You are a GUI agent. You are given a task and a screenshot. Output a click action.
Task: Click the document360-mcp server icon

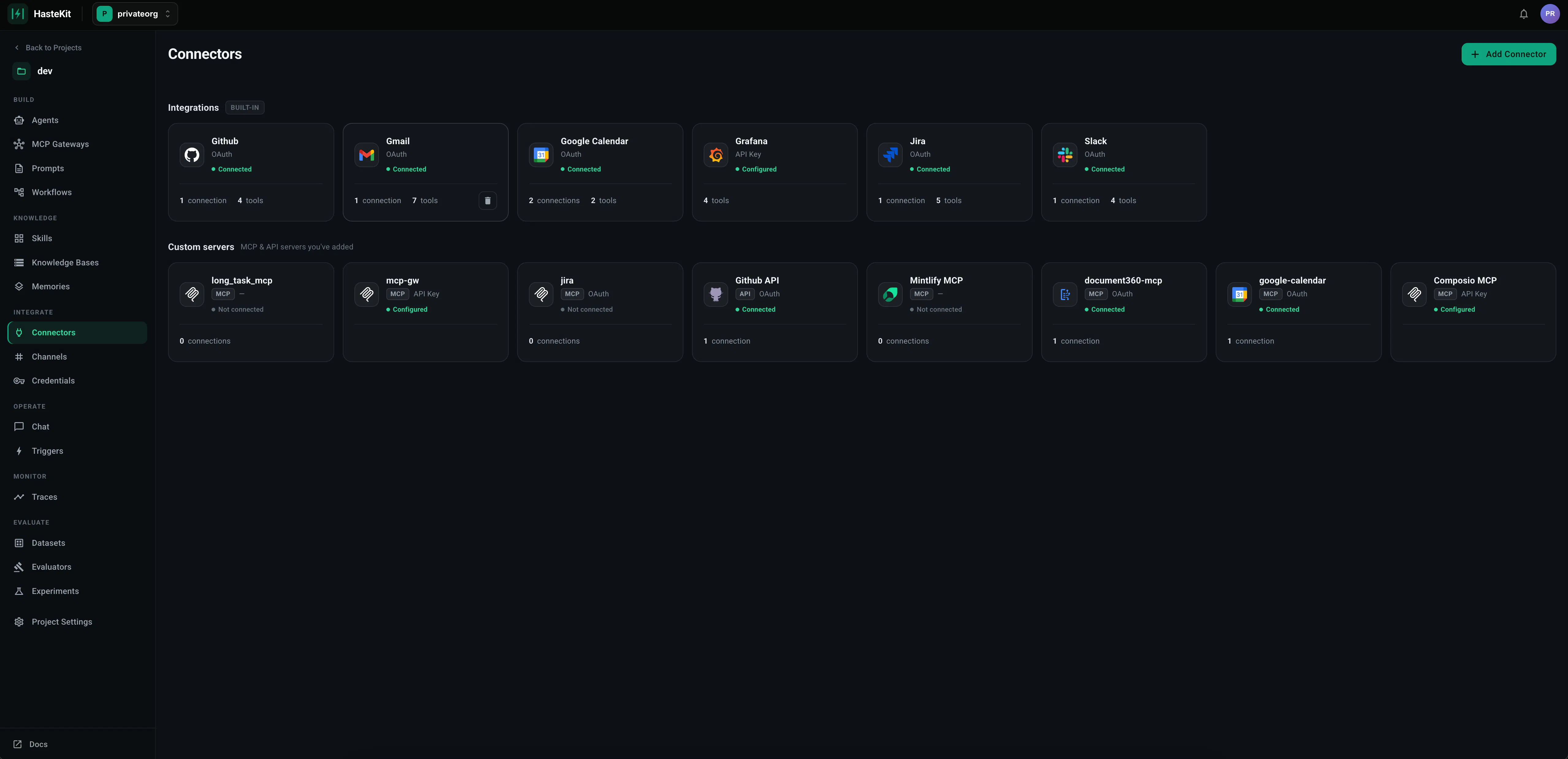pos(1065,294)
